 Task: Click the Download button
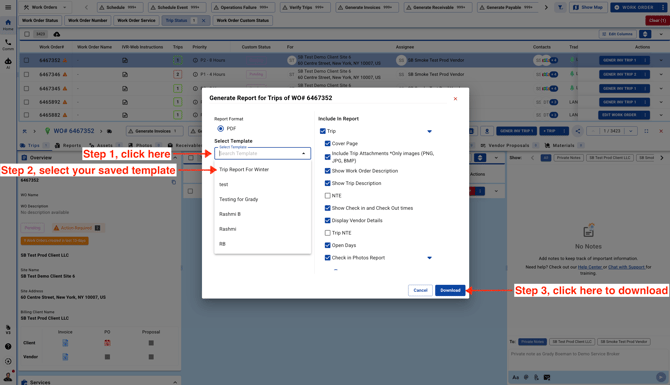coord(450,290)
